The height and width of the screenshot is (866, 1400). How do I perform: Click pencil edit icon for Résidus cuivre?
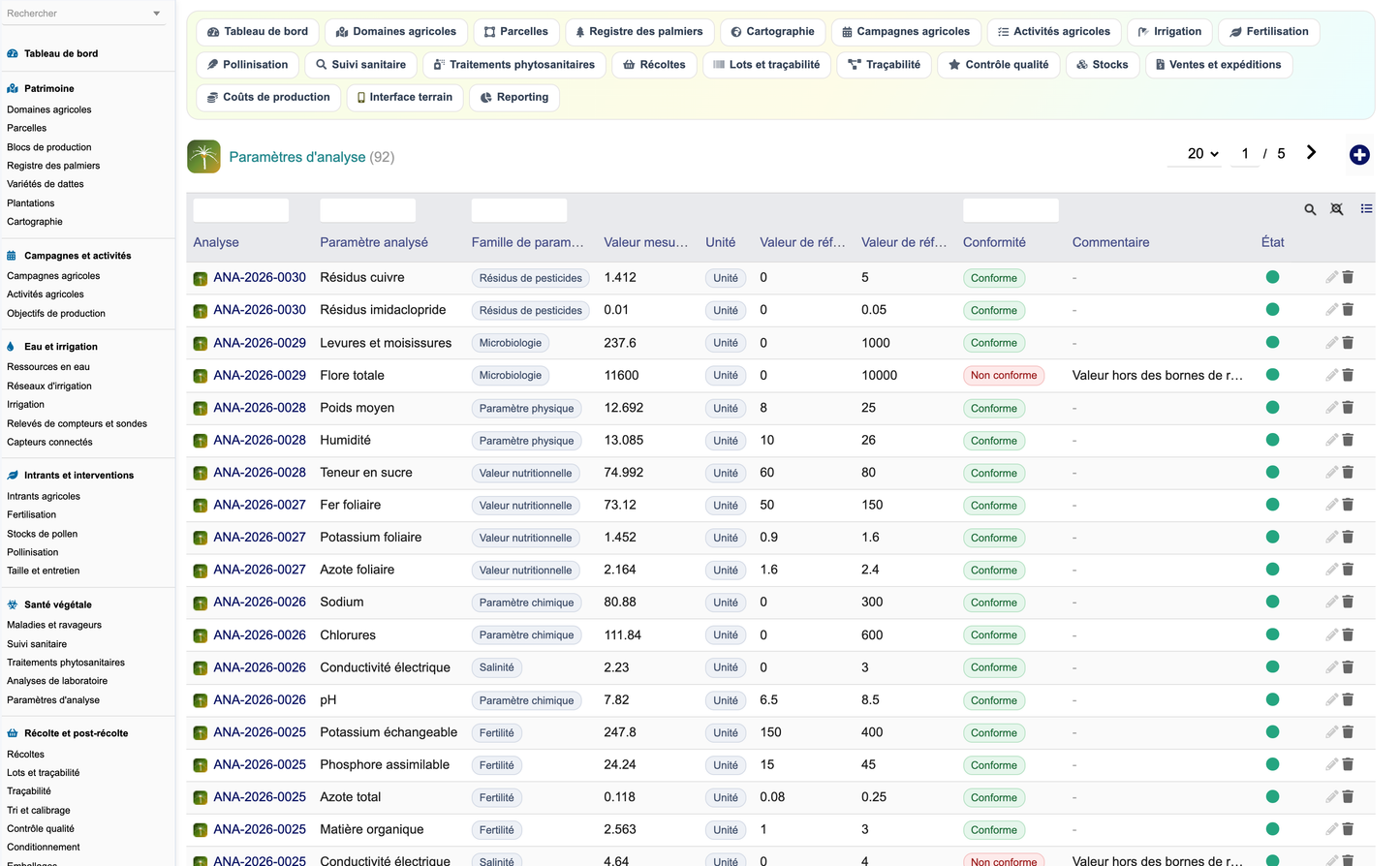[x=1331, y=277]
